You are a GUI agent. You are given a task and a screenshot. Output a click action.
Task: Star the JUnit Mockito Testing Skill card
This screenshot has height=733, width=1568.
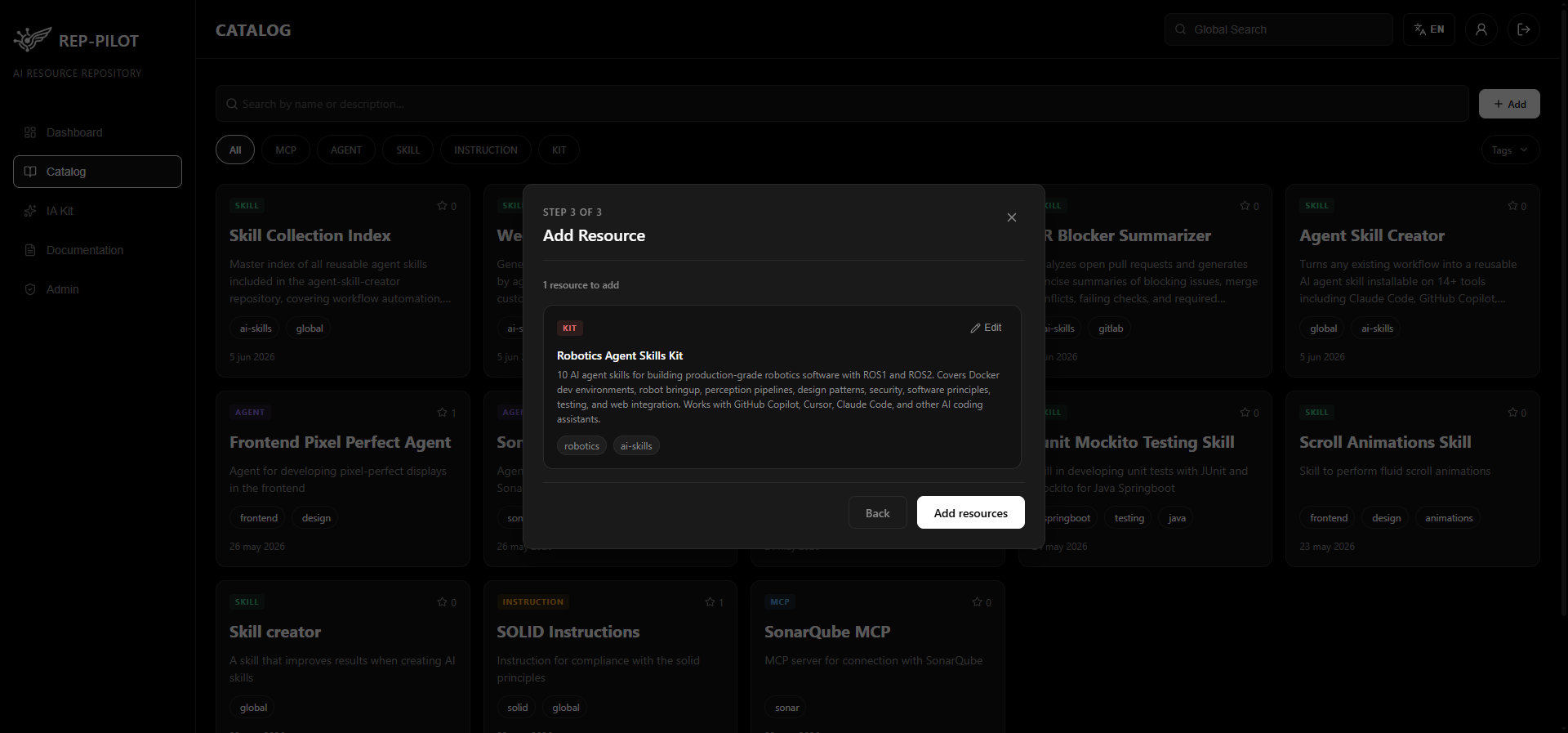pos(1245,413)
